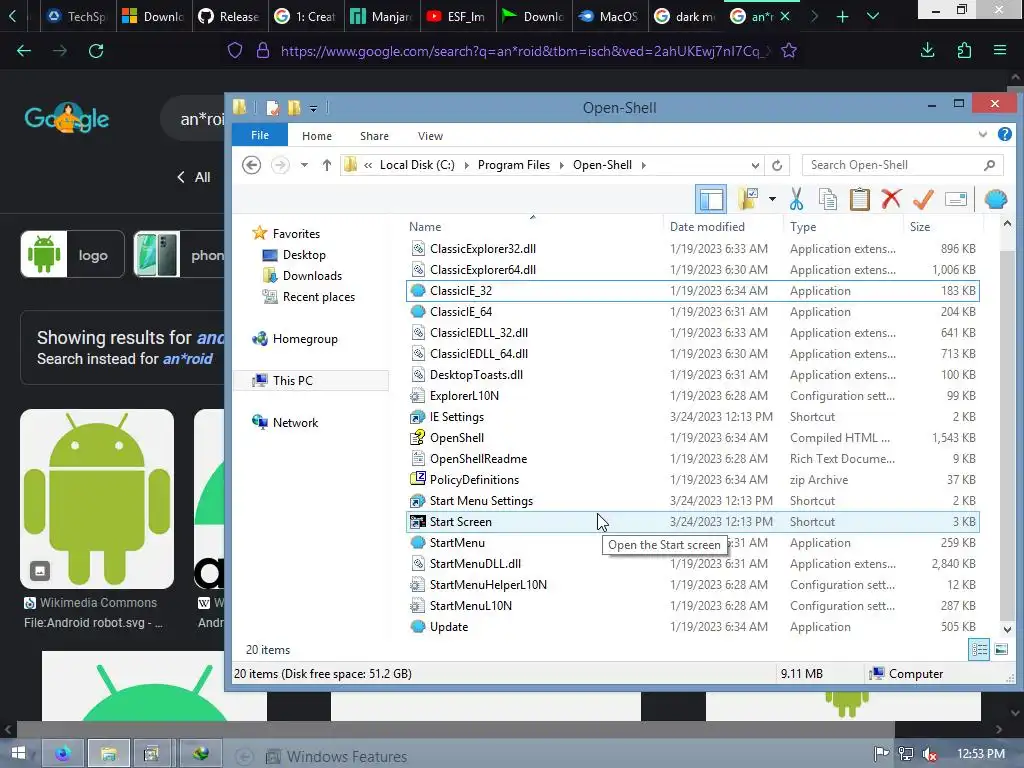Open the Share ribbon tab
Image resolution: width=1024 pixels, height=768 pixels.
tap(374, 136)
